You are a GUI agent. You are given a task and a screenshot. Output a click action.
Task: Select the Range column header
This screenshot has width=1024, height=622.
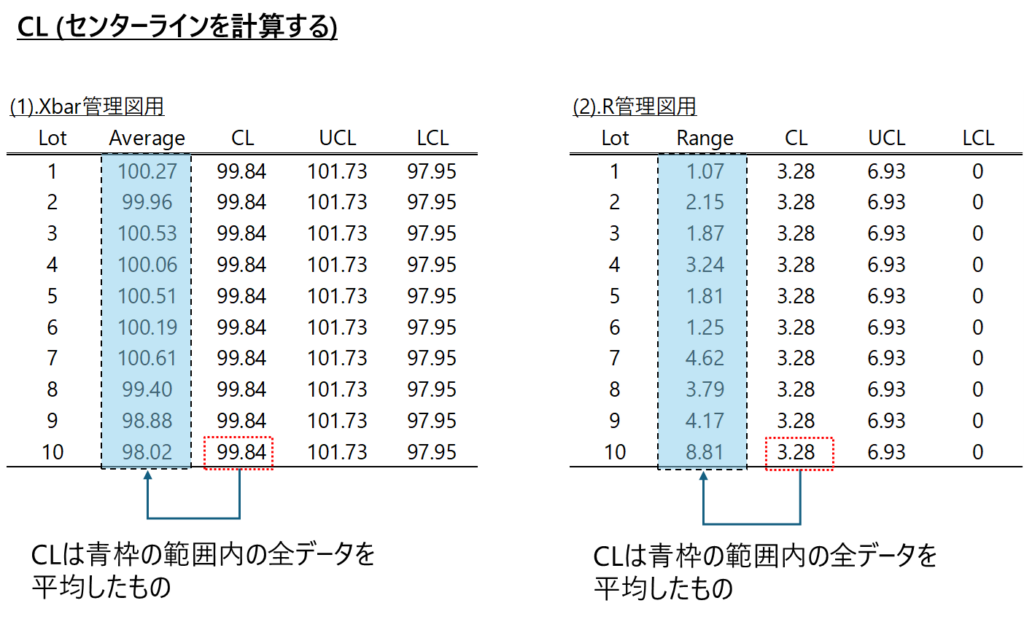(704, 138)
